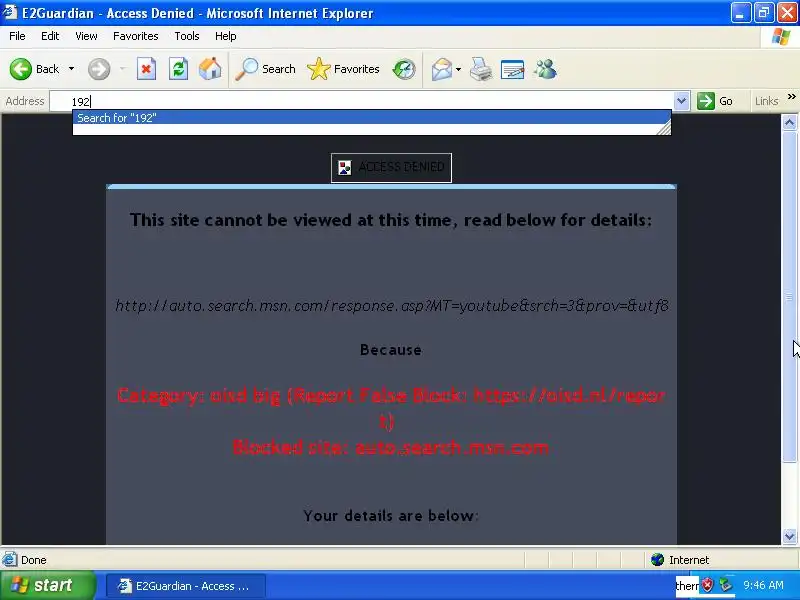Click the 'This site cannot be viewed' heading

(391, 220)
